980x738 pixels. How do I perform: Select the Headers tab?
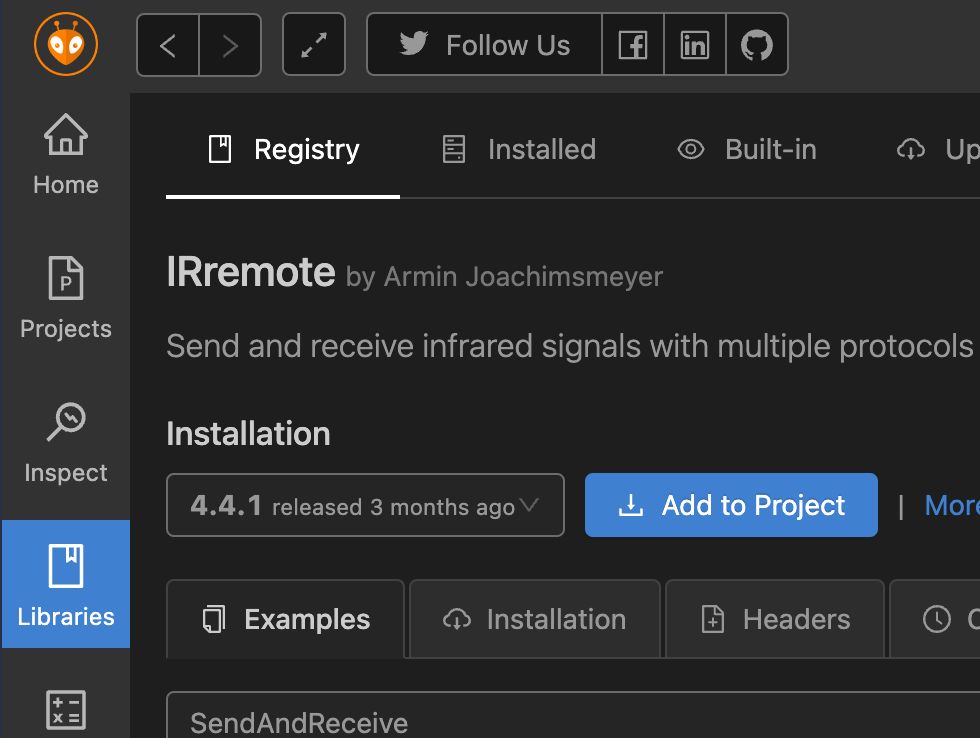(x=775, y=619)
